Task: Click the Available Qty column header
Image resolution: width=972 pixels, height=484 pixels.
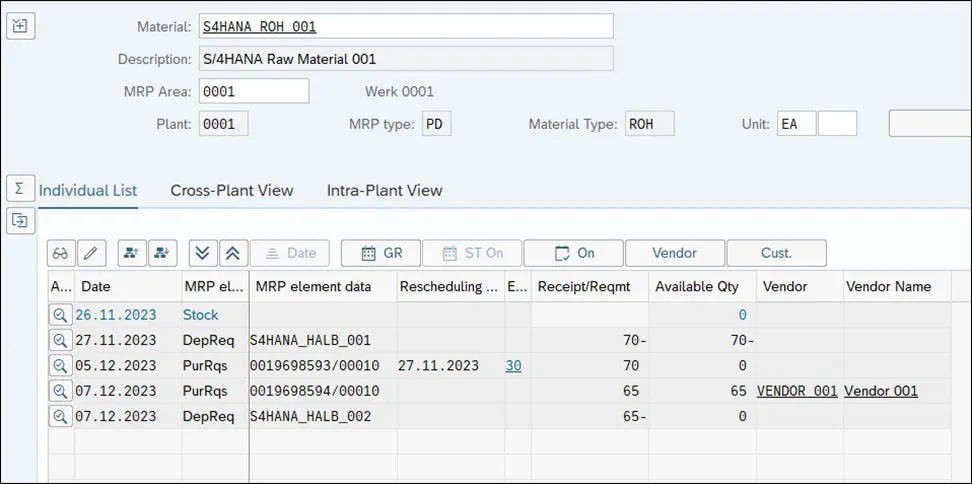Action: [x=702, y=286]
